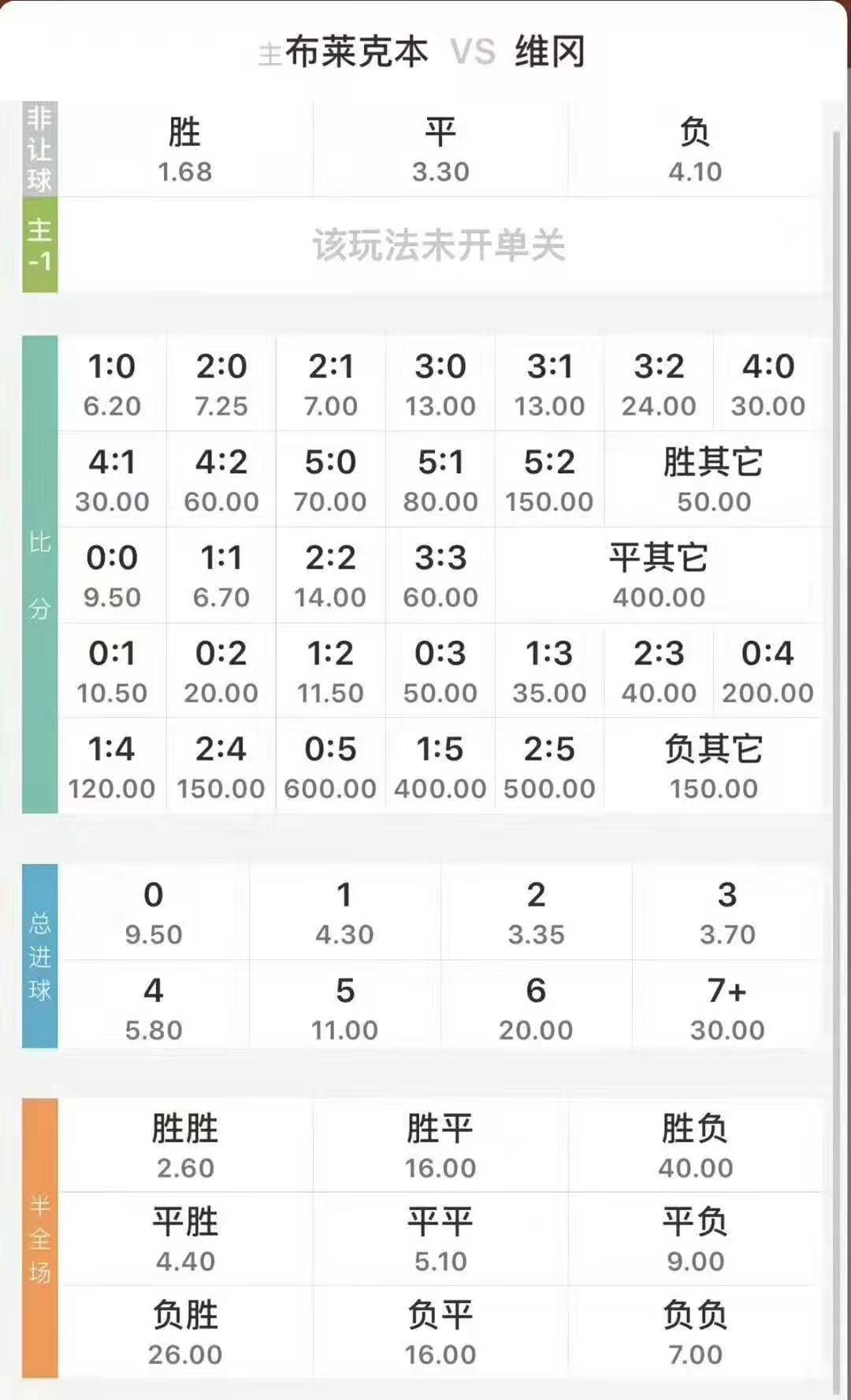Screen dimensions: 851x1400
Task: Choose the 负 option at odds 4.10
Action: pos(695,150)
